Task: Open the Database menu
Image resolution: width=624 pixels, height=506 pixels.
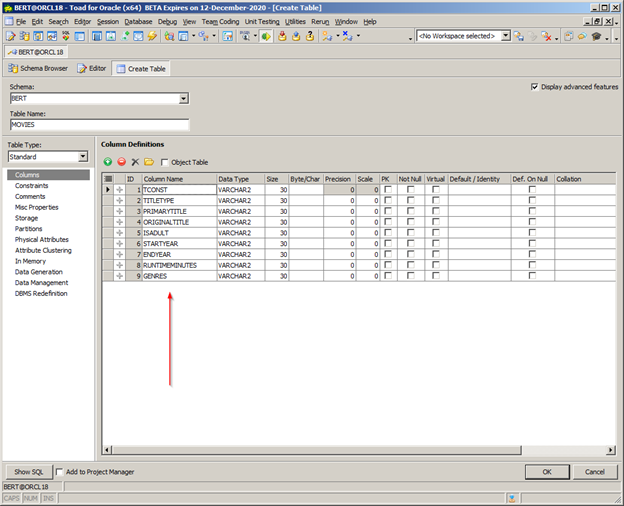Action: click(138, 21)
